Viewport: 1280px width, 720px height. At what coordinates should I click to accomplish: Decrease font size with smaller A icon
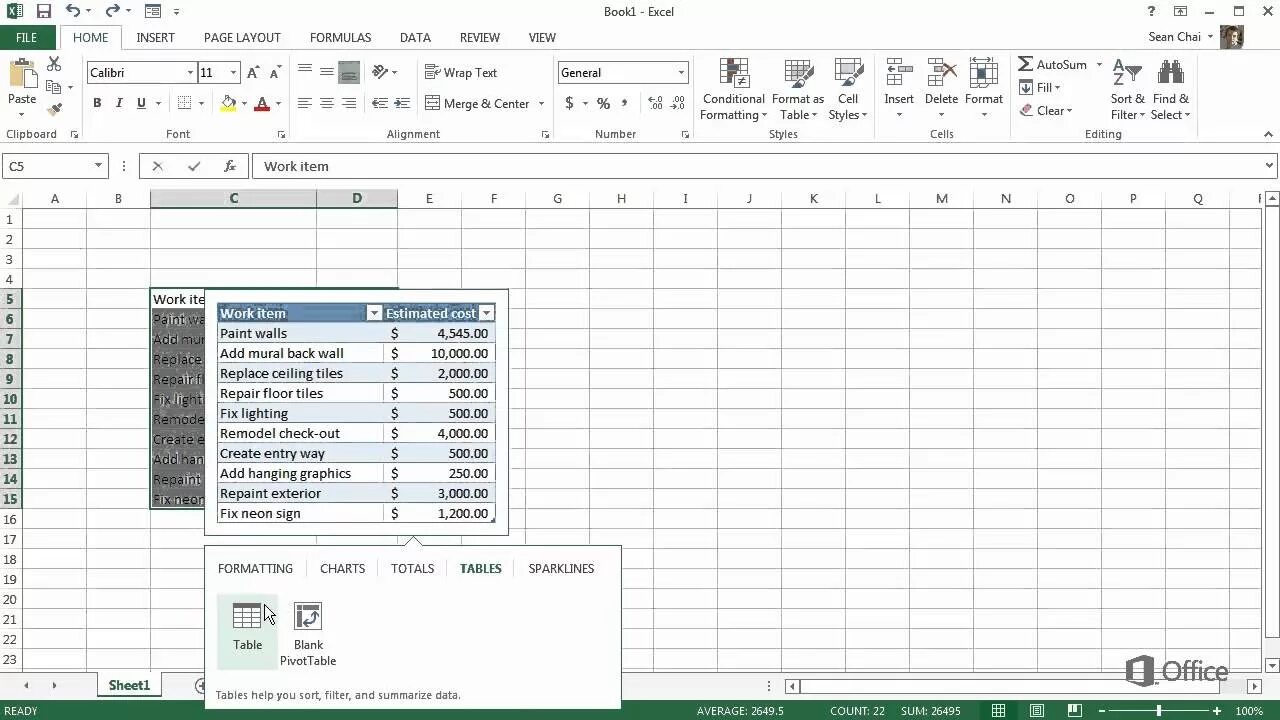[275, 73]
